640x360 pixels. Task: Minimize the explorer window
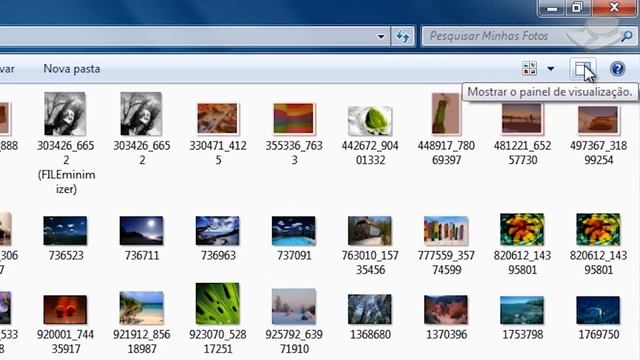click(552, 8)
